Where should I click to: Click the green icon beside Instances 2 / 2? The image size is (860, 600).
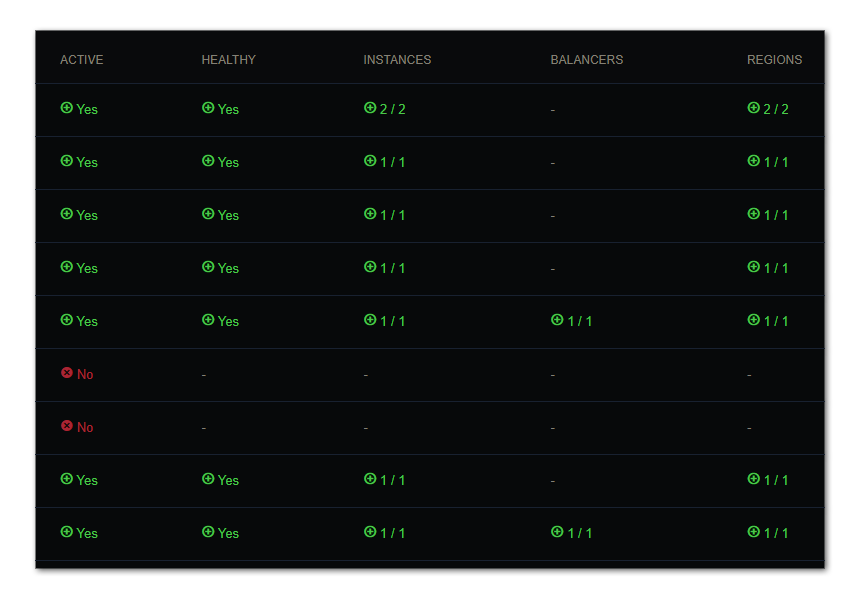coord(369,108)
